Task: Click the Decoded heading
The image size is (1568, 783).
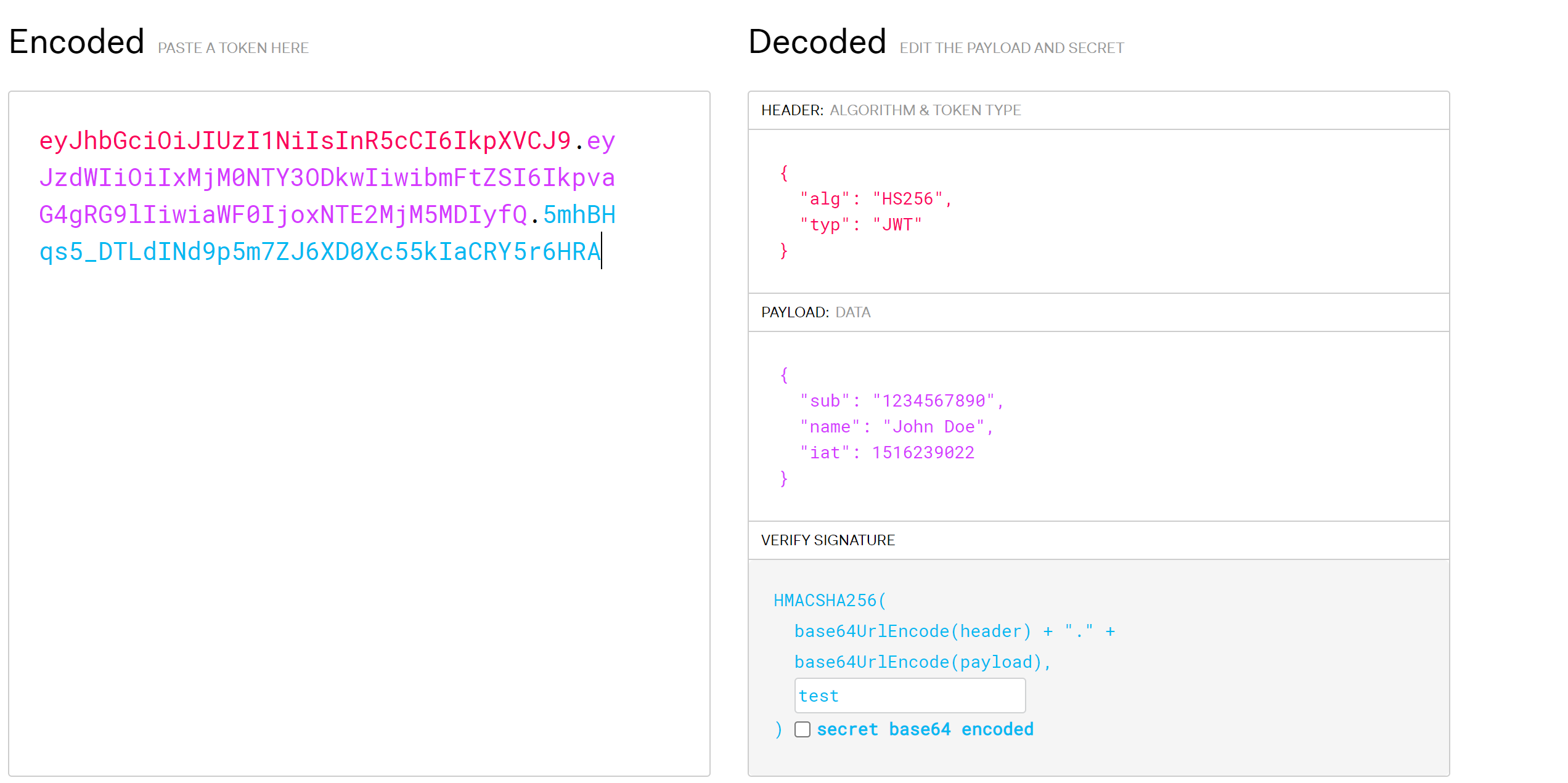Action: 817,42
